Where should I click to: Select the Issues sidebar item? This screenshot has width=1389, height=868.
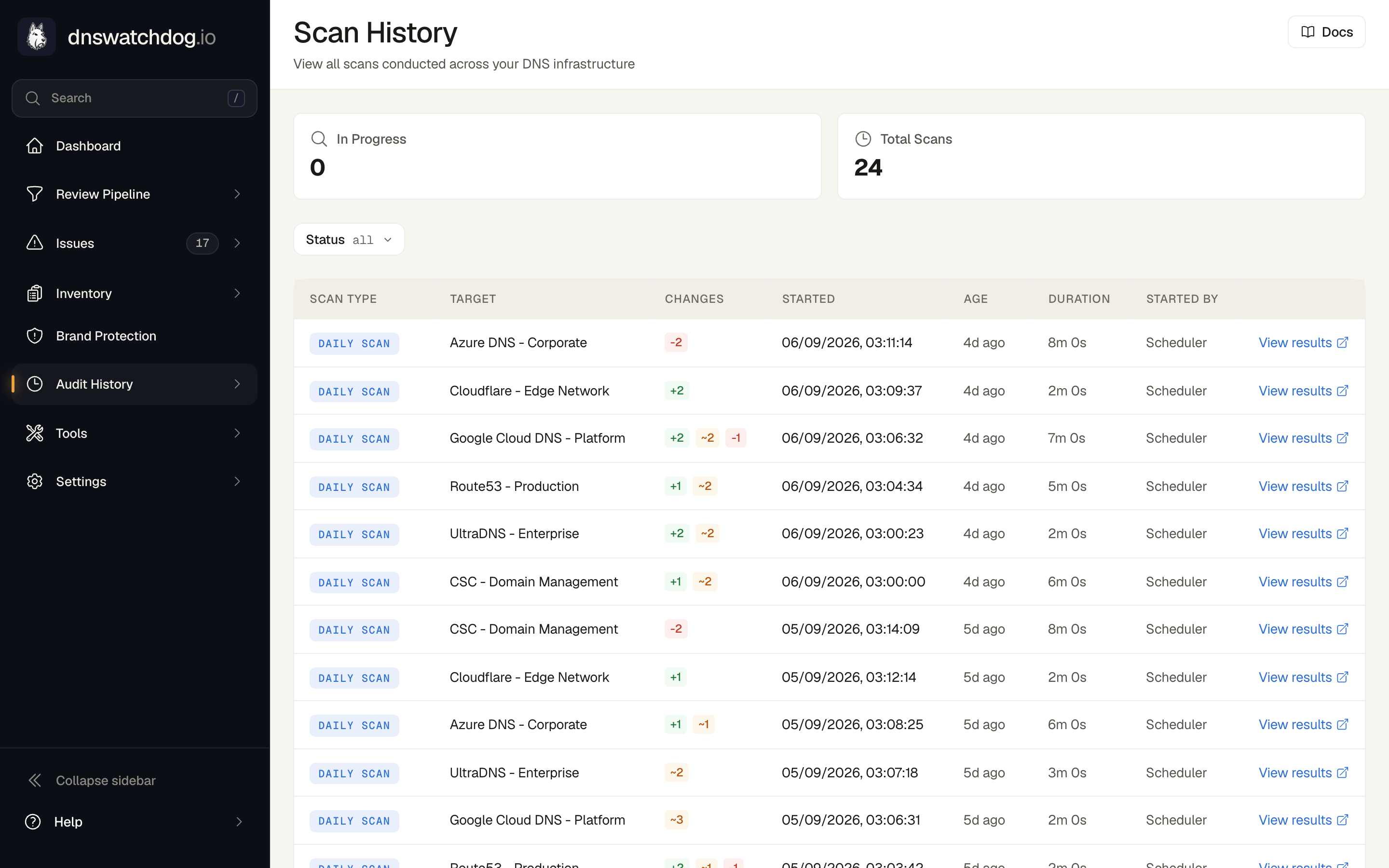tap(134, 243)
